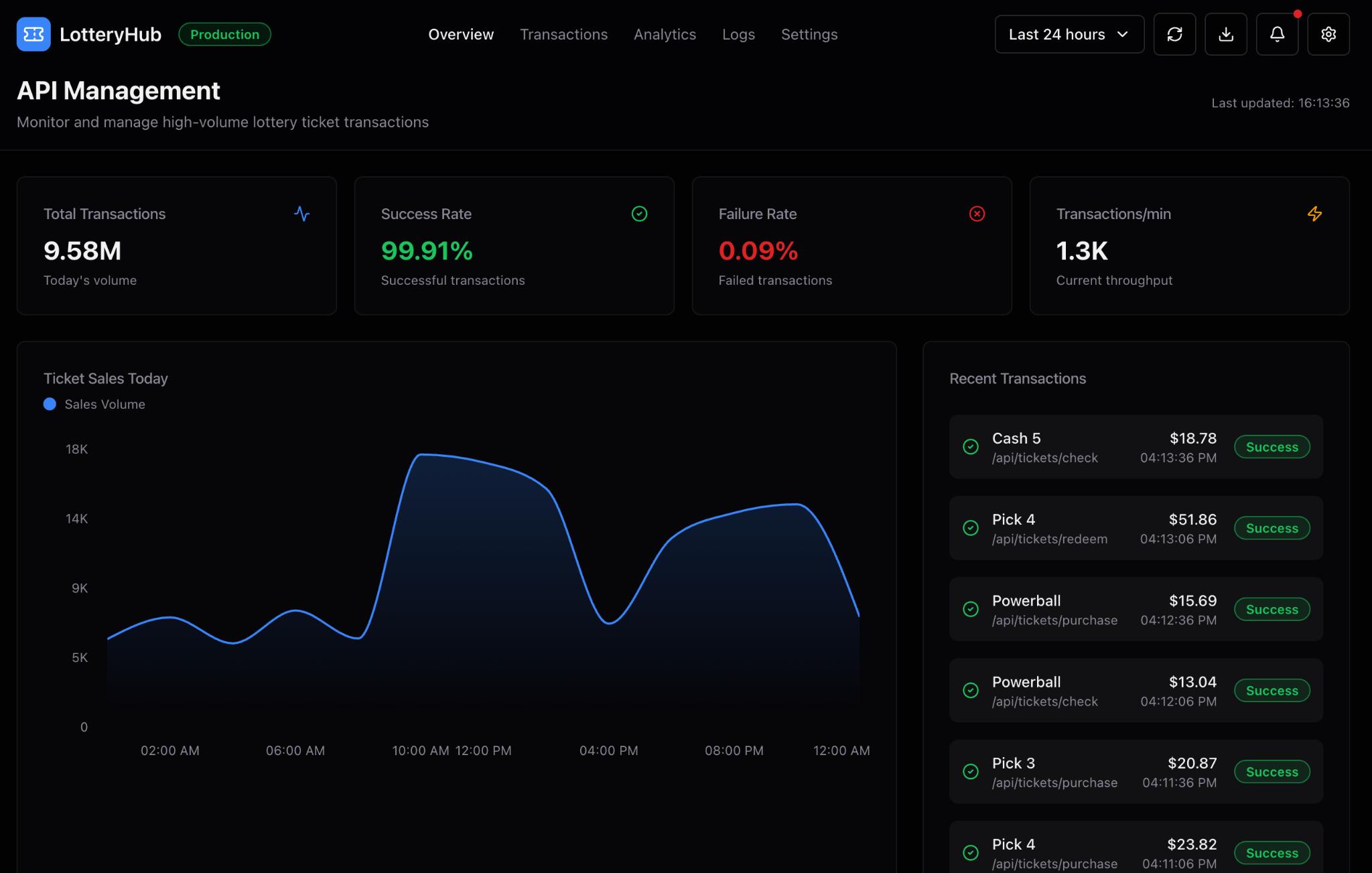This screenshot has height=873, width=1372.
Task: Click the green check icon on Success Rate card
Action: pyautogui.click(x=639, y=214)
